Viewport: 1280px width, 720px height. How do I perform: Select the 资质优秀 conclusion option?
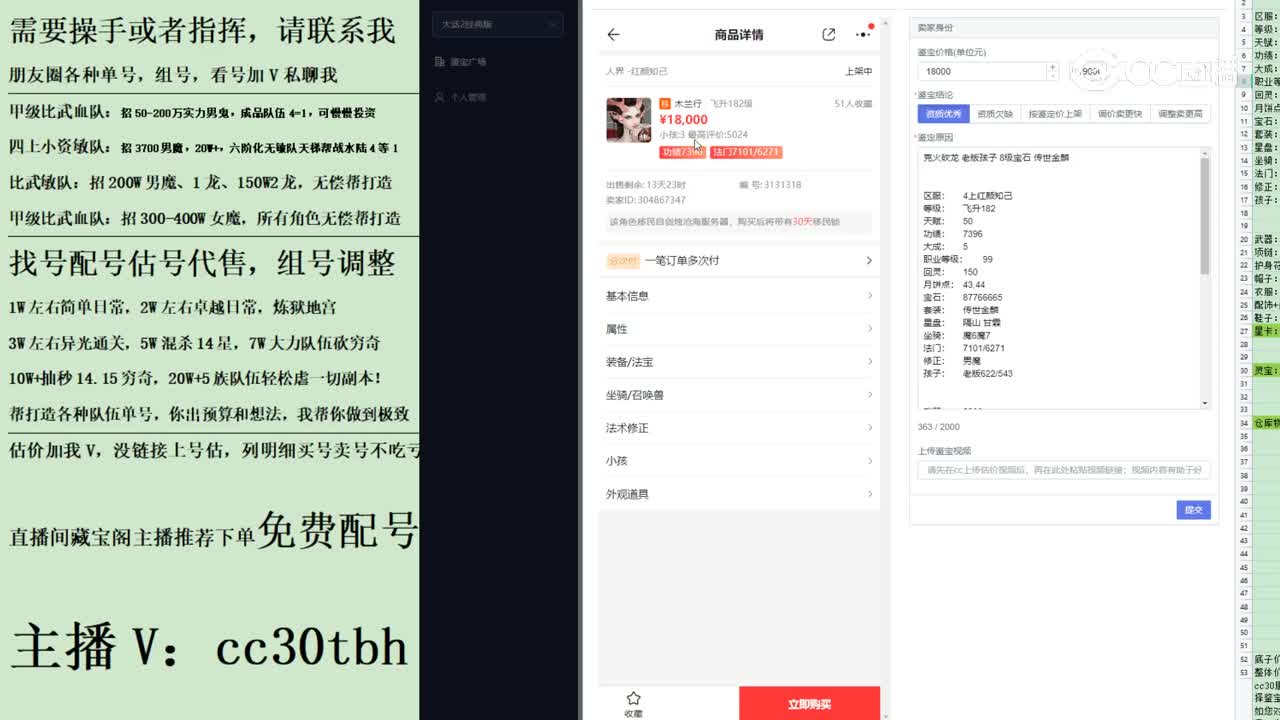click(943, 114)
